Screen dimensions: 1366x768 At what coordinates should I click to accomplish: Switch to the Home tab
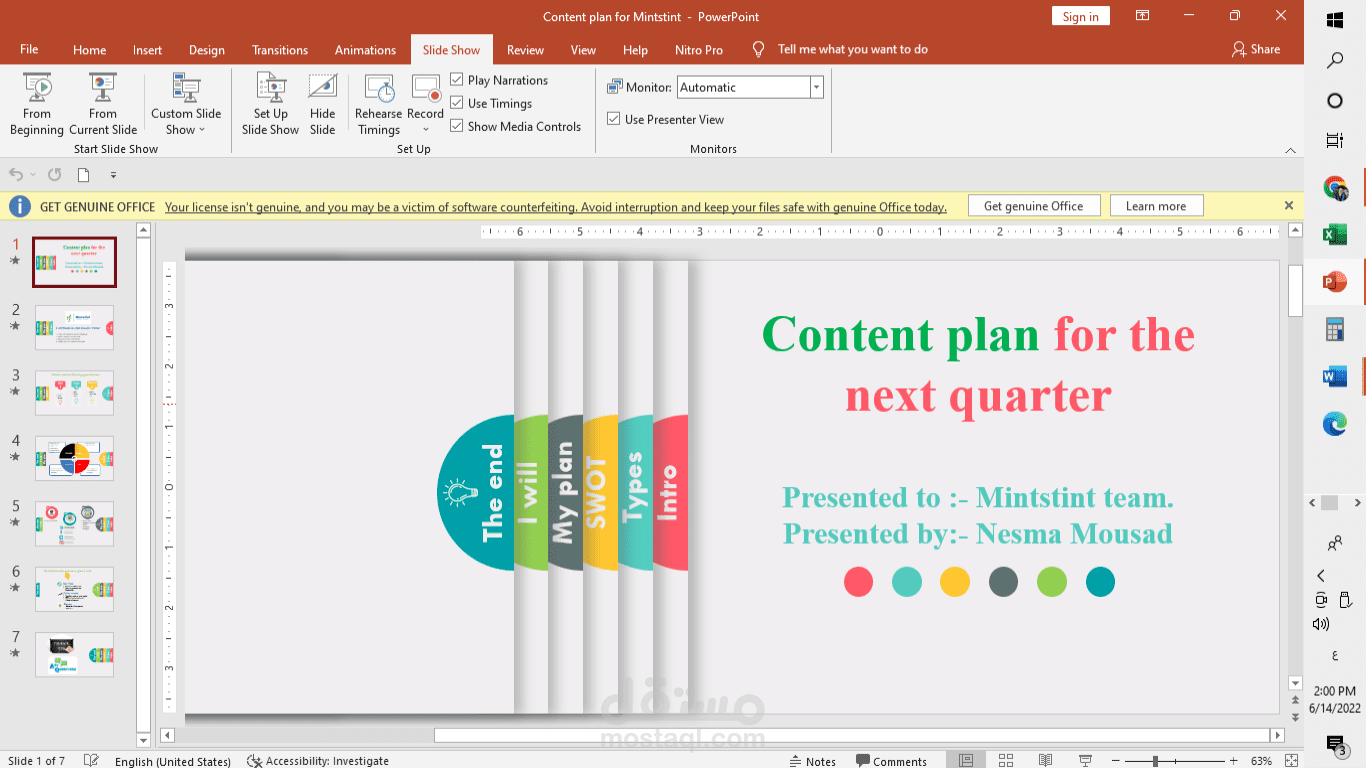coord(89,50)
